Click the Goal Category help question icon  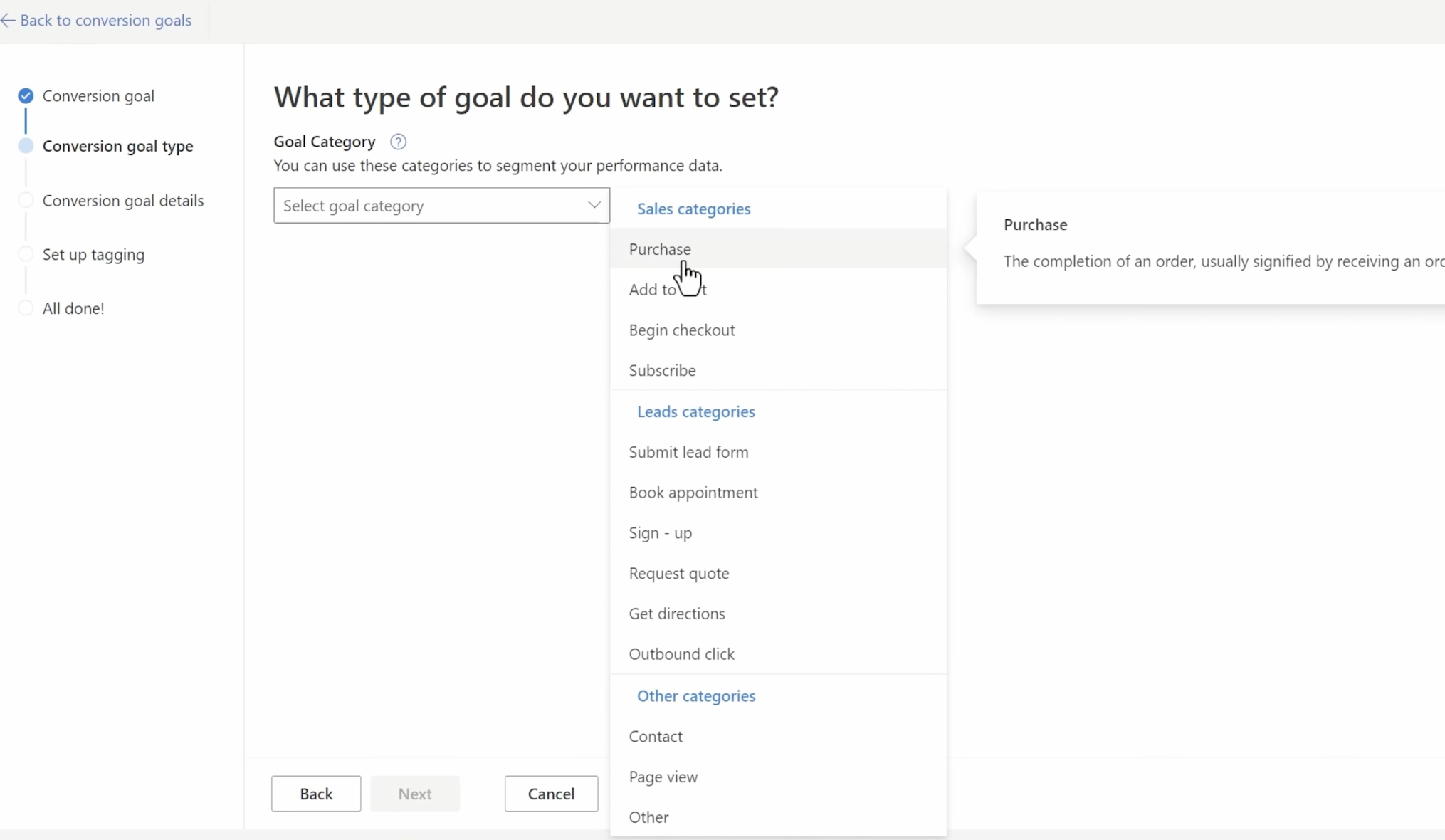[398, 142]
